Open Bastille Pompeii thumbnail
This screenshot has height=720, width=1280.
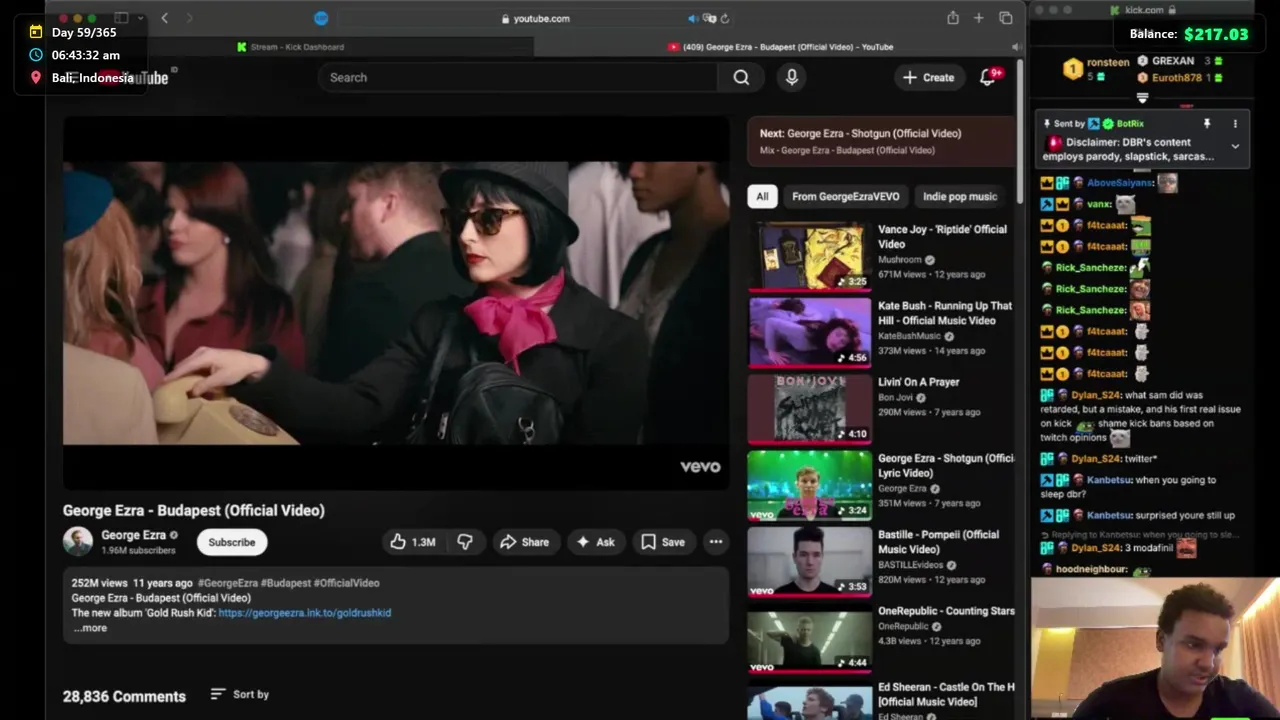point(810,561)
